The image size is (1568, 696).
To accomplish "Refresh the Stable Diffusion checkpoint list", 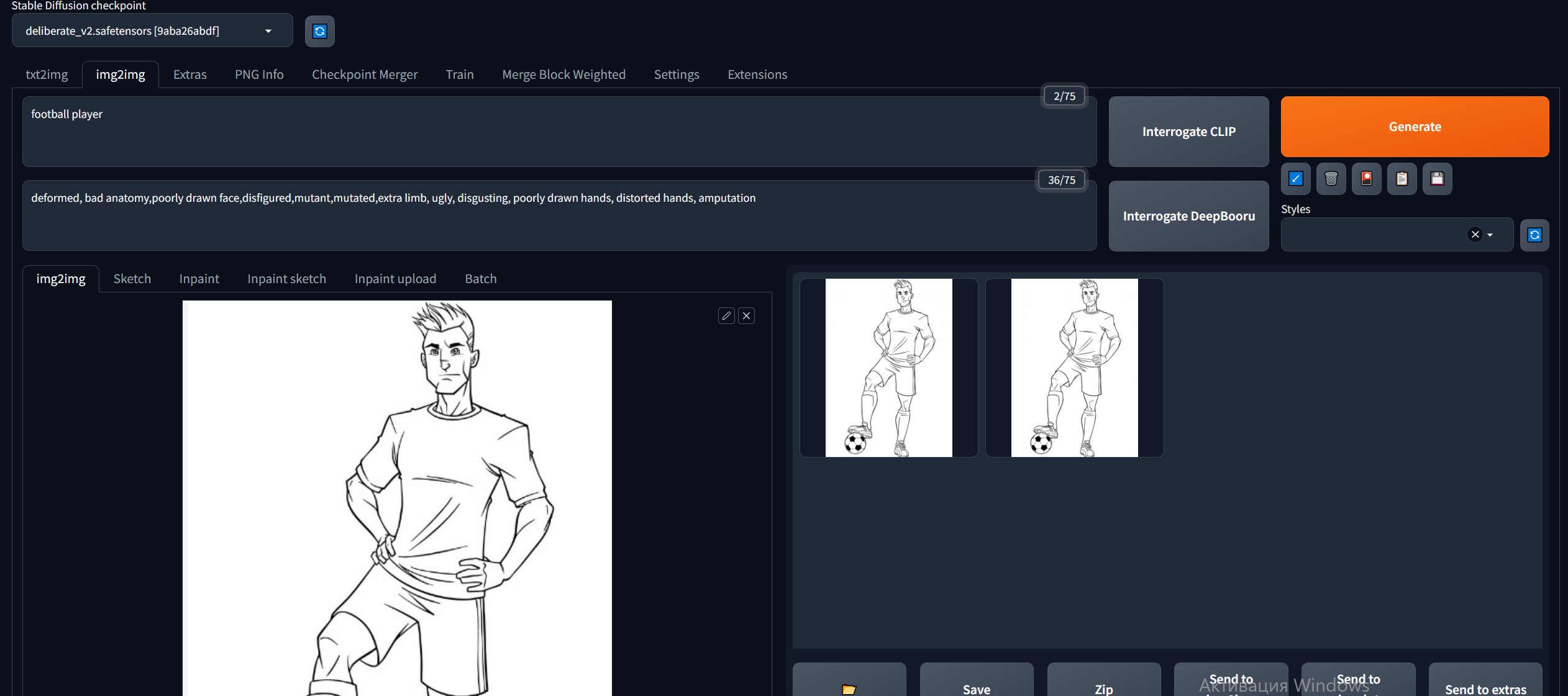I will pyautogui.click(x=319, y=31).
